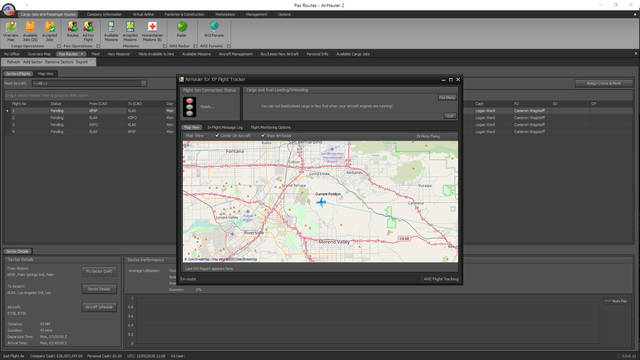Open the Options ribbon tab
640x360 pixels.
(284, 14)
